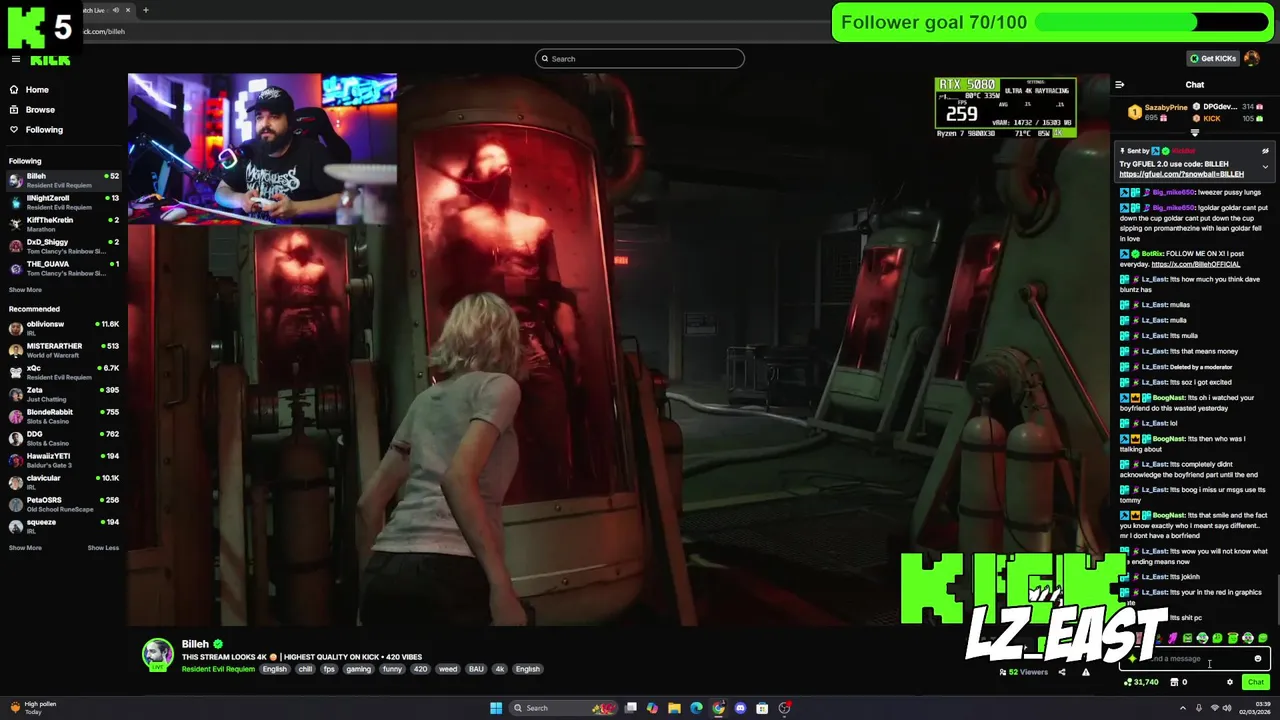Open the gfuel.com snowball link
This screenshot has height=720, width=1280.
click(1181, 174)
